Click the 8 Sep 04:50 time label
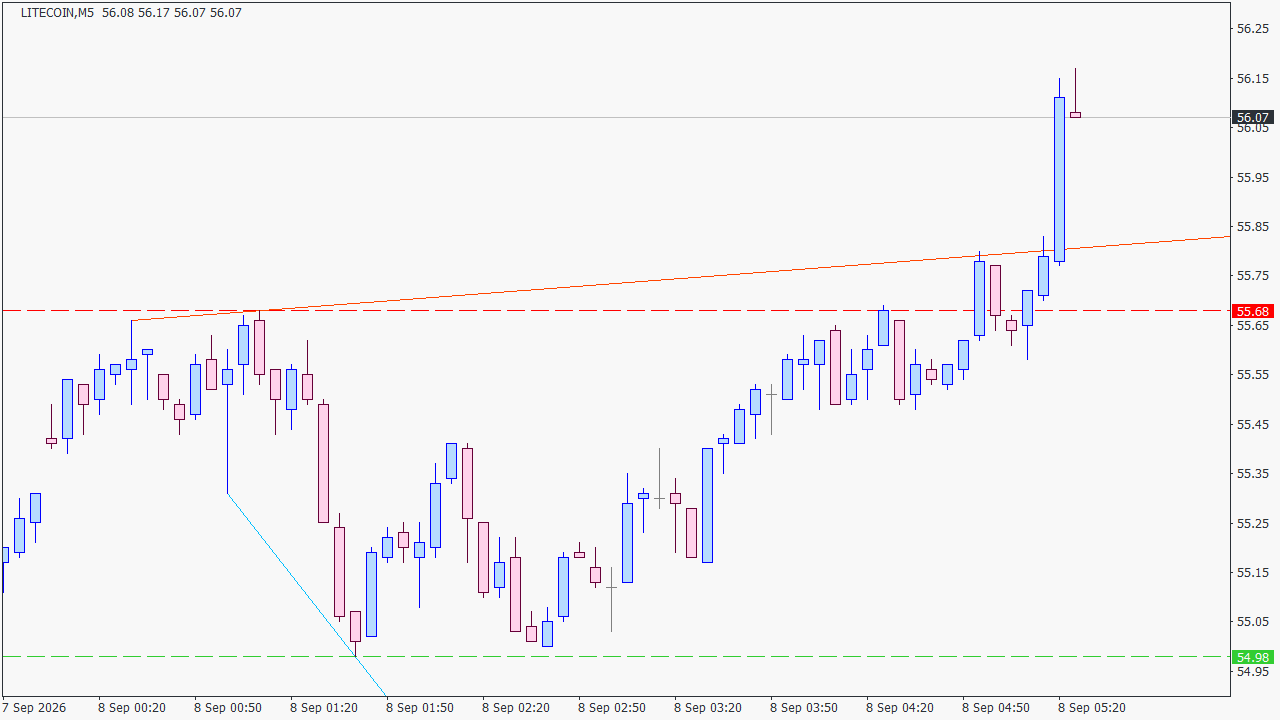 click(x=996, y=707)
